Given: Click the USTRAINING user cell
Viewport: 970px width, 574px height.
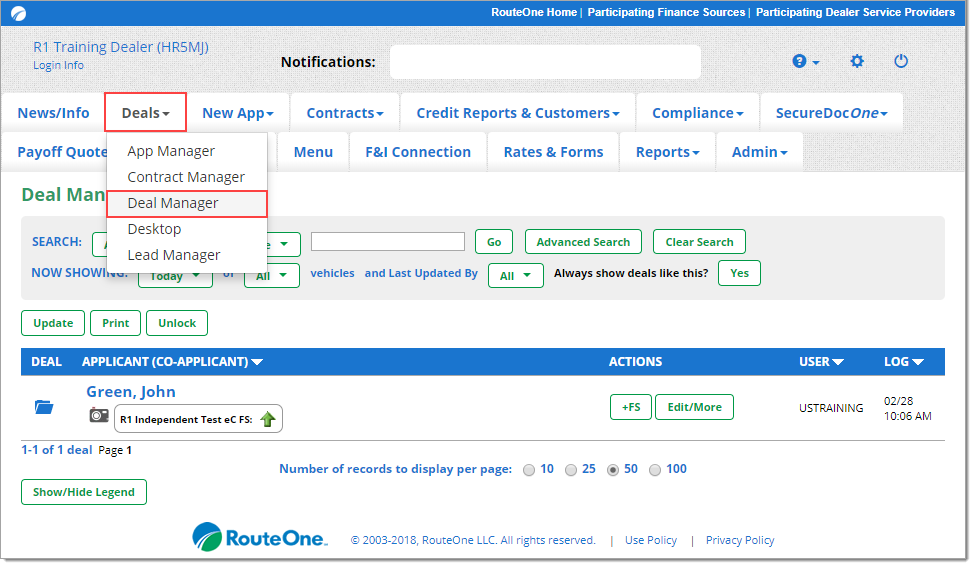Looking at the screenshot, I should (831, 408).
